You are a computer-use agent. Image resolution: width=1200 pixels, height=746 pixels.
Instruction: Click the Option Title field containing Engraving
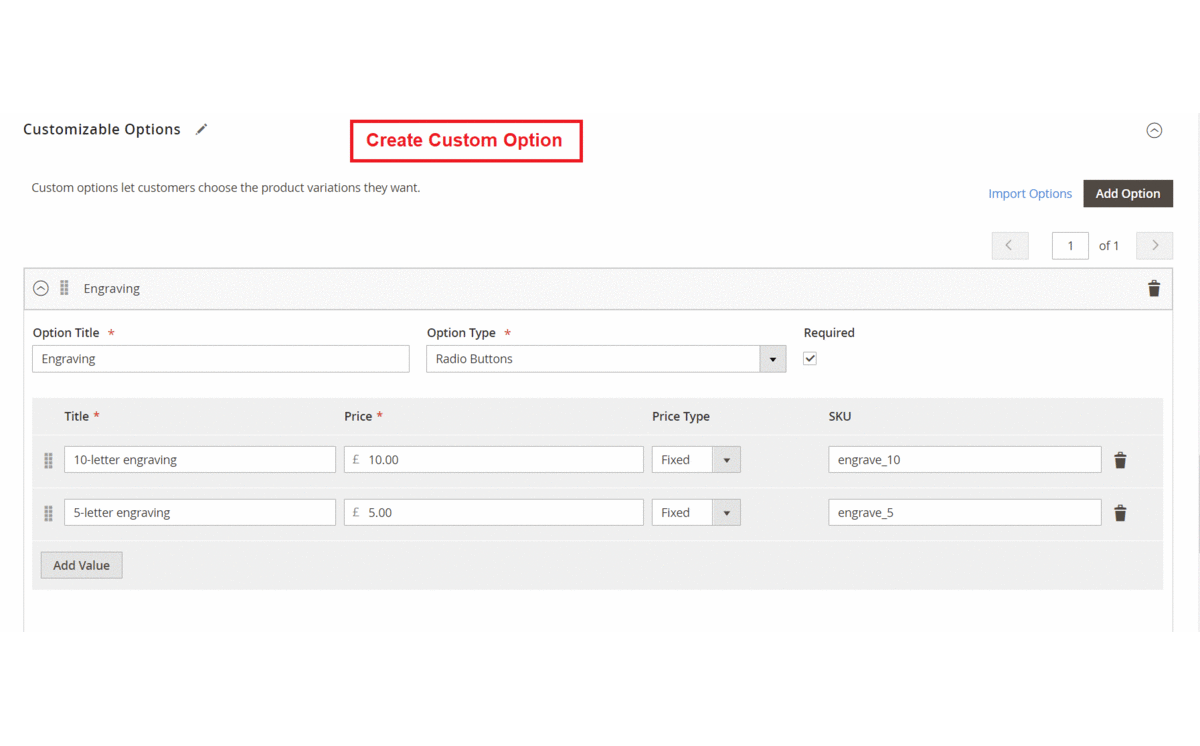coord(220,359)
